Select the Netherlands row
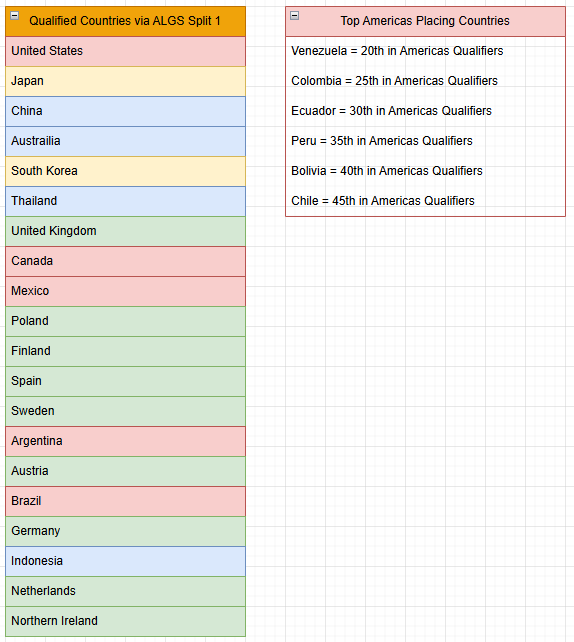The image size is (574, 642). (125, 591)
